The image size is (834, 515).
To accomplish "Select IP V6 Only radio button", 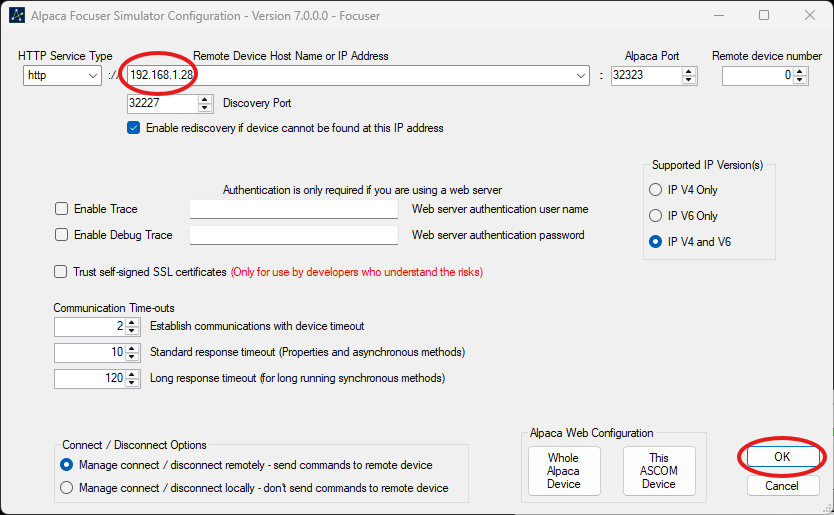I will pos(655,215).
